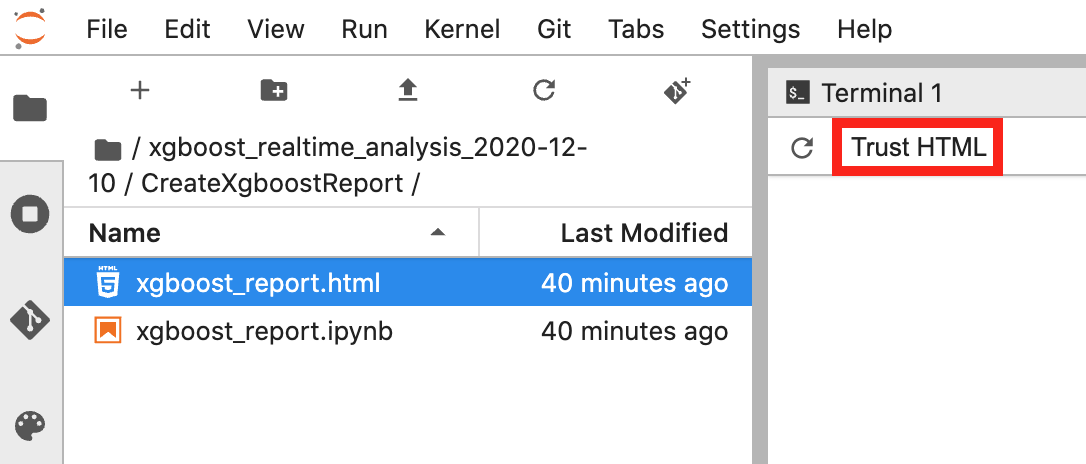This screenshot has width=1086, height=464.
Task: Sort files by Name column header
Action: [125, 233]
